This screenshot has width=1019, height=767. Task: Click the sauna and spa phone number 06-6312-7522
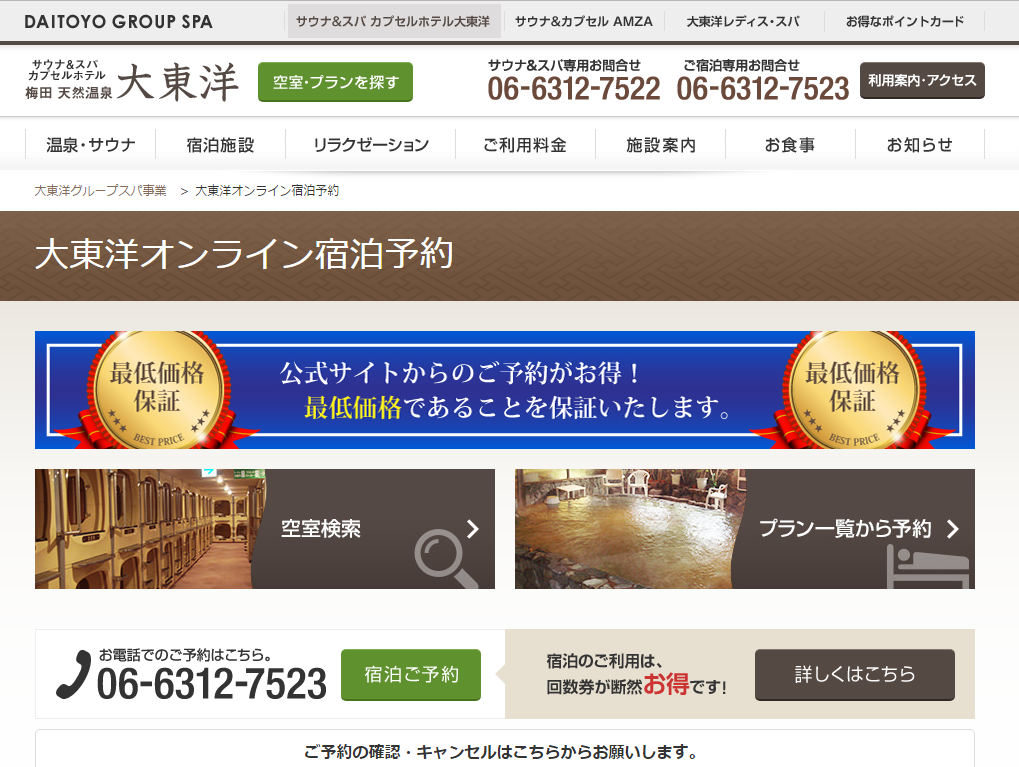[573, 88]
